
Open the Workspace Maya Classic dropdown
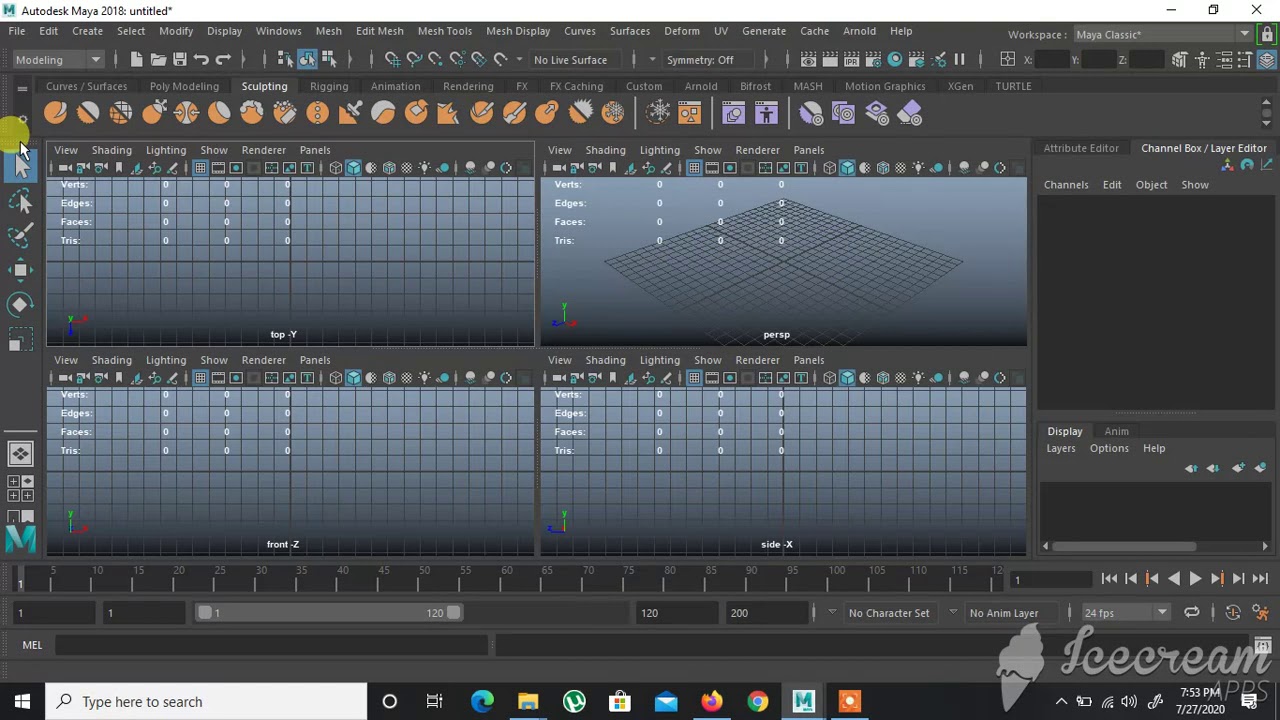point(1161,35)
